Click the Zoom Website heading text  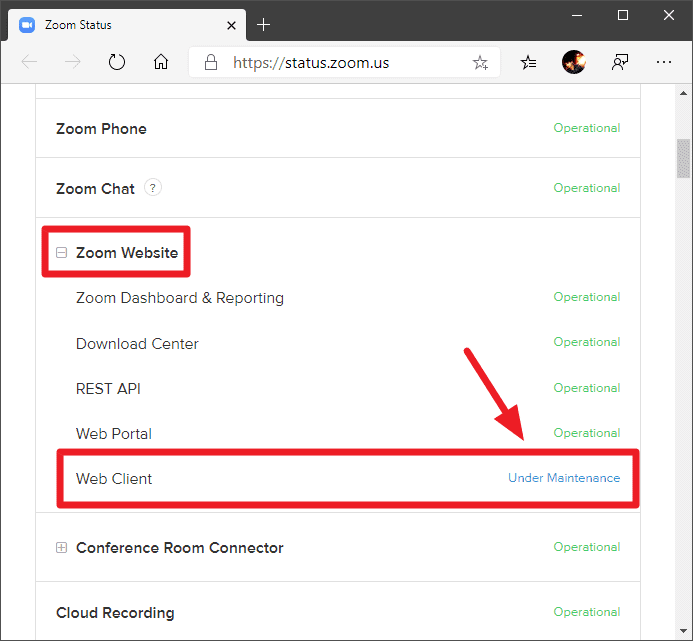[127, 252]
